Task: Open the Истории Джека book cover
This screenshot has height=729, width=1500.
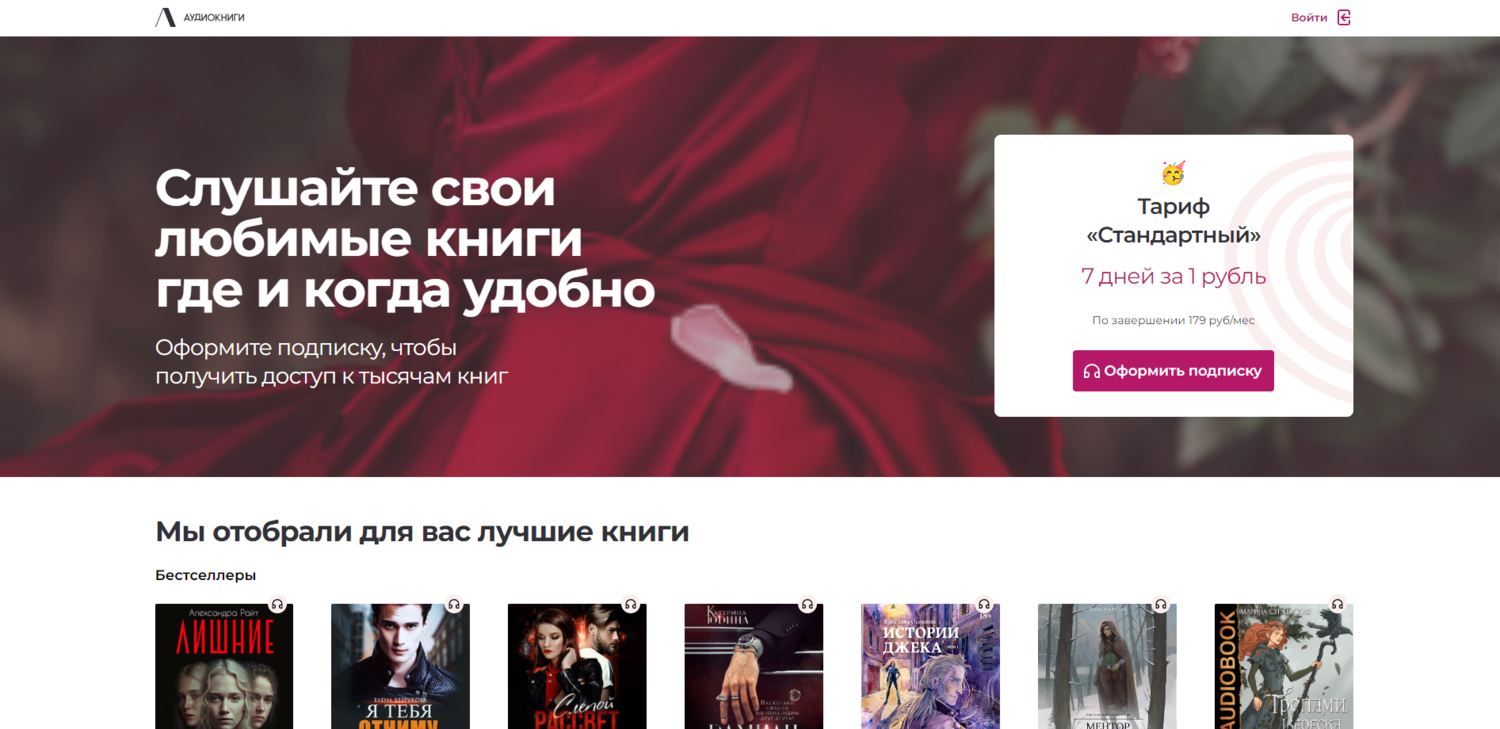Action: point(930,666)
